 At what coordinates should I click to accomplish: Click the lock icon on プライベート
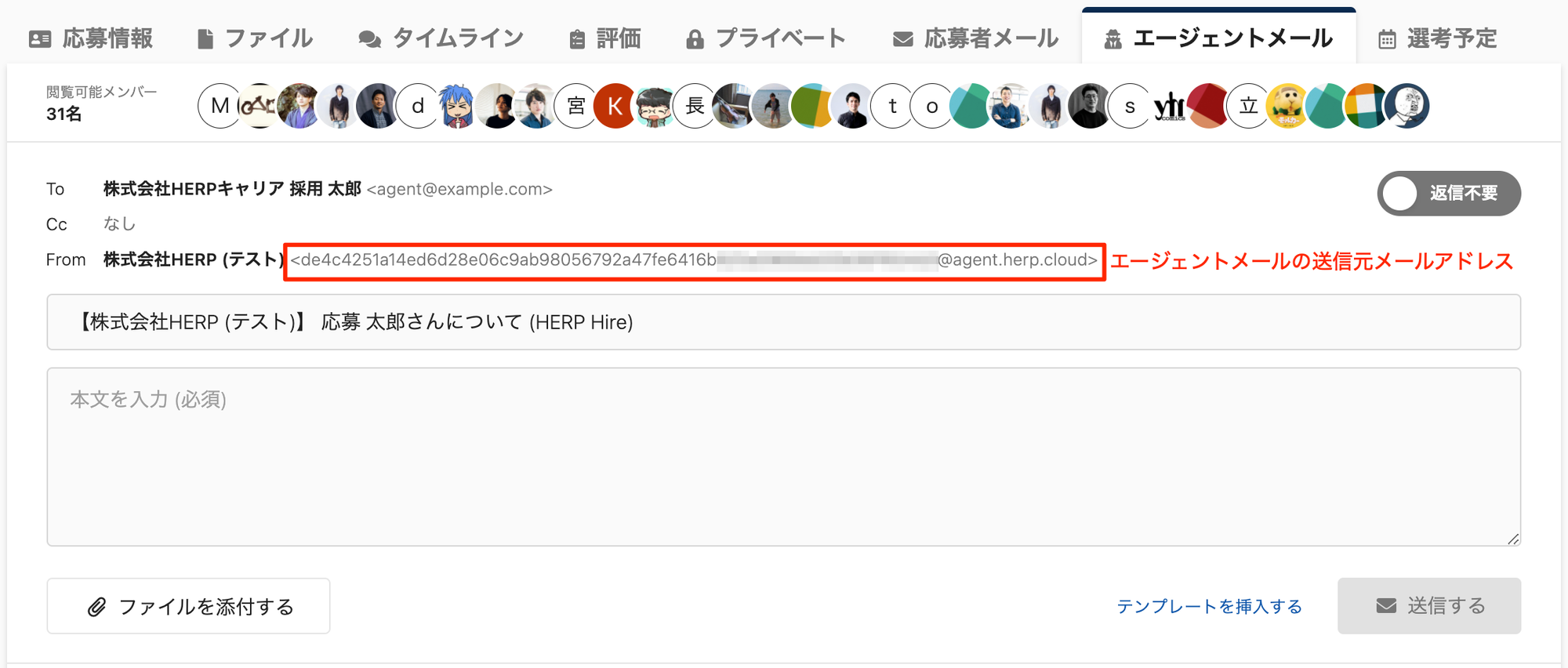pos(695,39)
